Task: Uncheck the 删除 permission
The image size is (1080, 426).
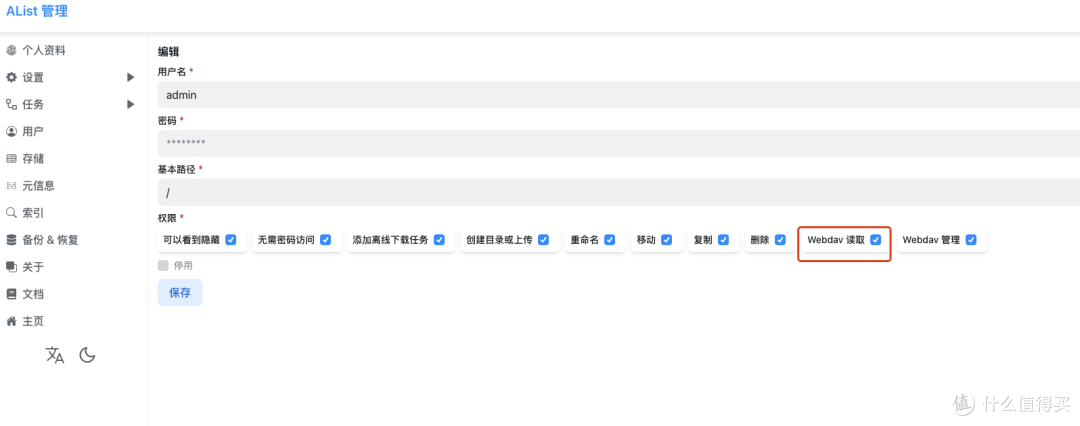Action: pos(780,240)
